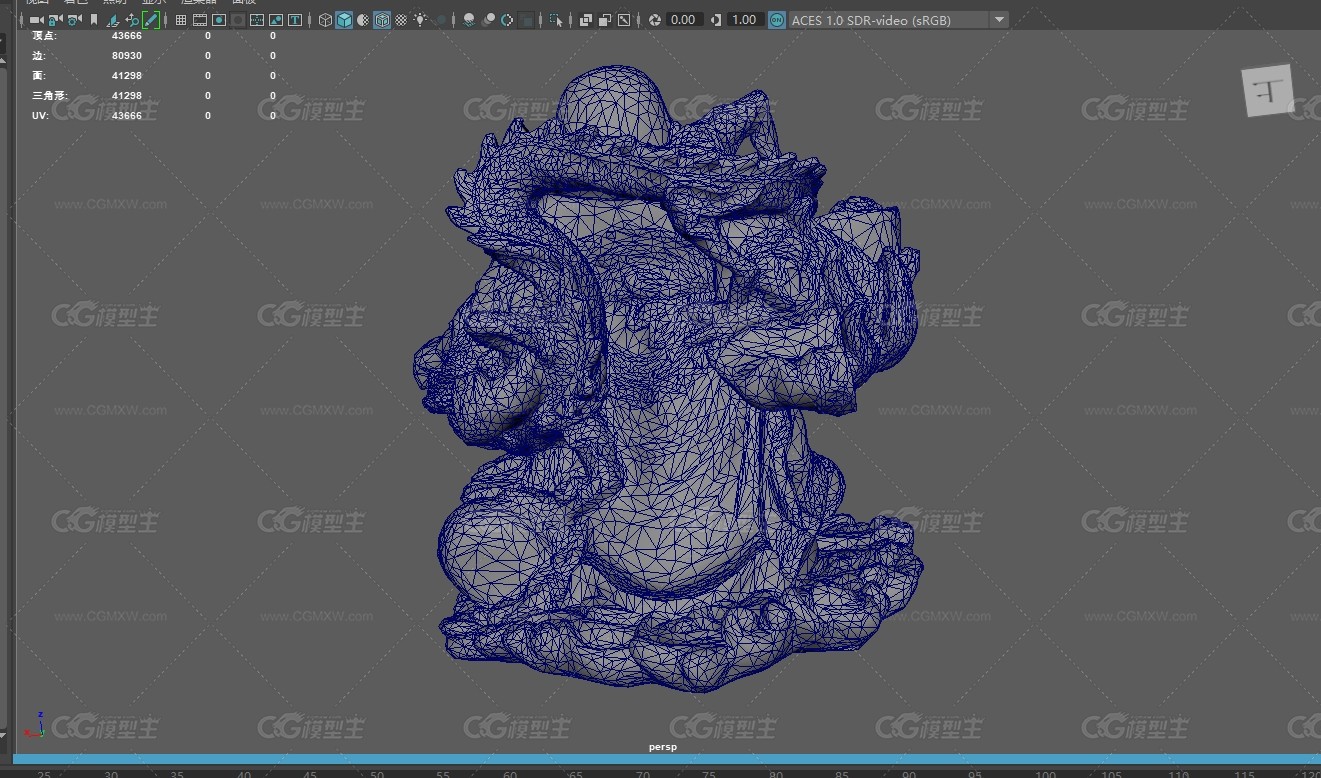1321x778 pixels.
Task: Toggle the viewport Grid display icon
Action: [181, 20]
